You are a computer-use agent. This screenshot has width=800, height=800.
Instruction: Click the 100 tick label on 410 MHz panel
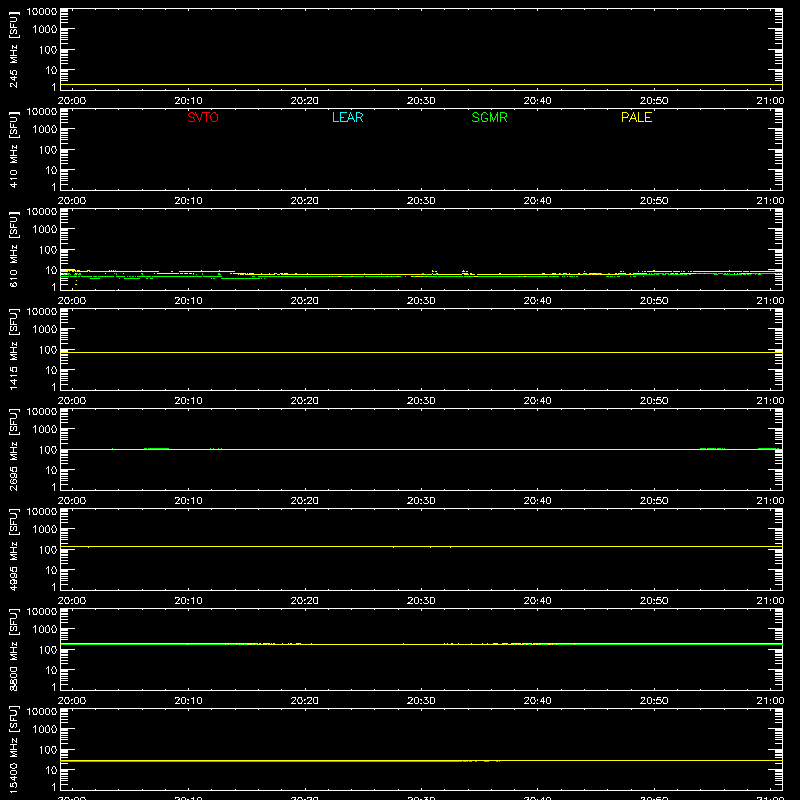tap(48, 150)
